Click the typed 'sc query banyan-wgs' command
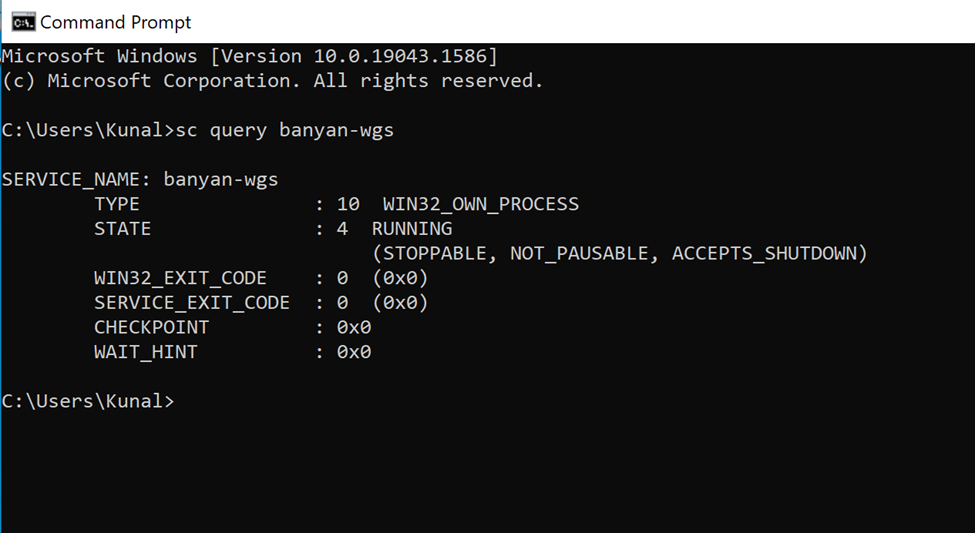Viewport: 975px width, 533px height. point(285,130)
